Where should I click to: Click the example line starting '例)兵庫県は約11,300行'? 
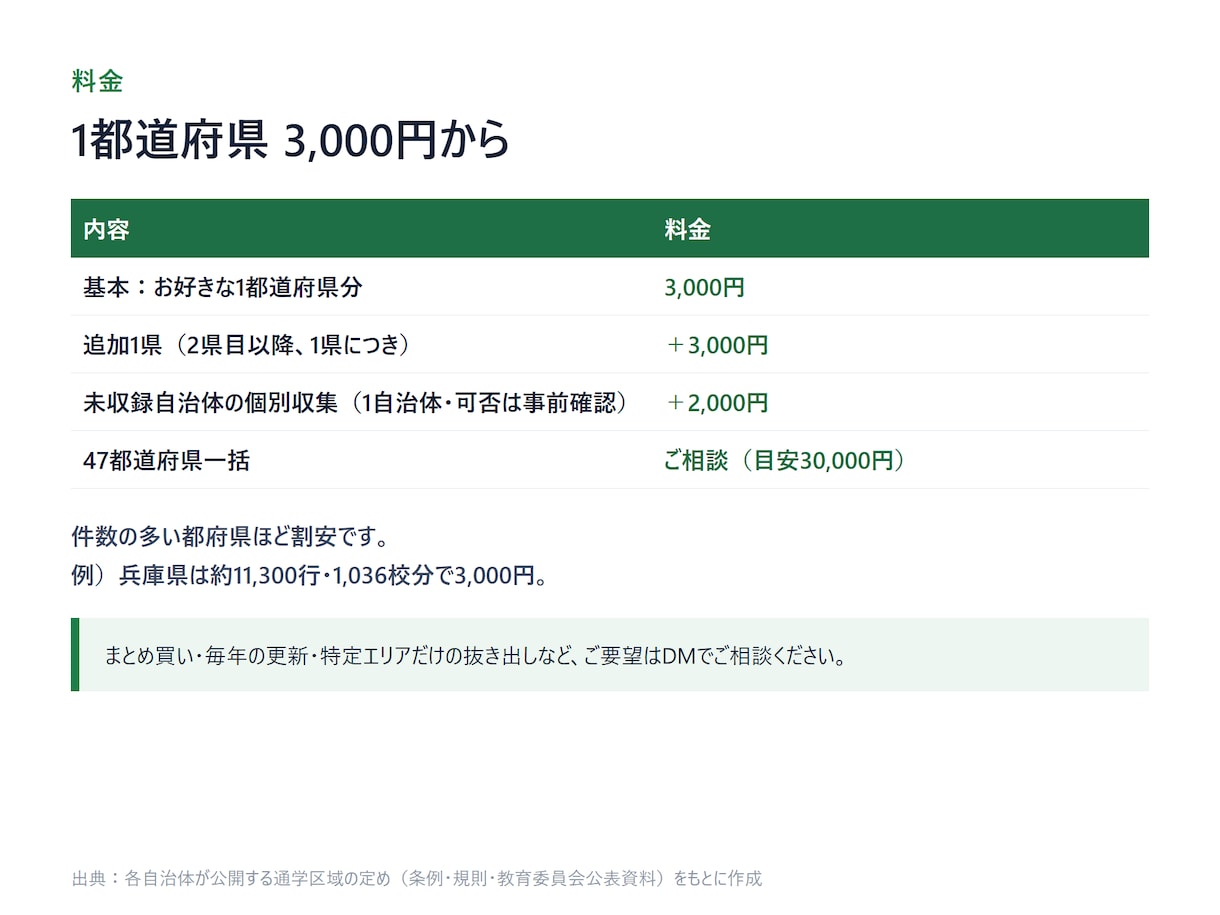[310, 577]
